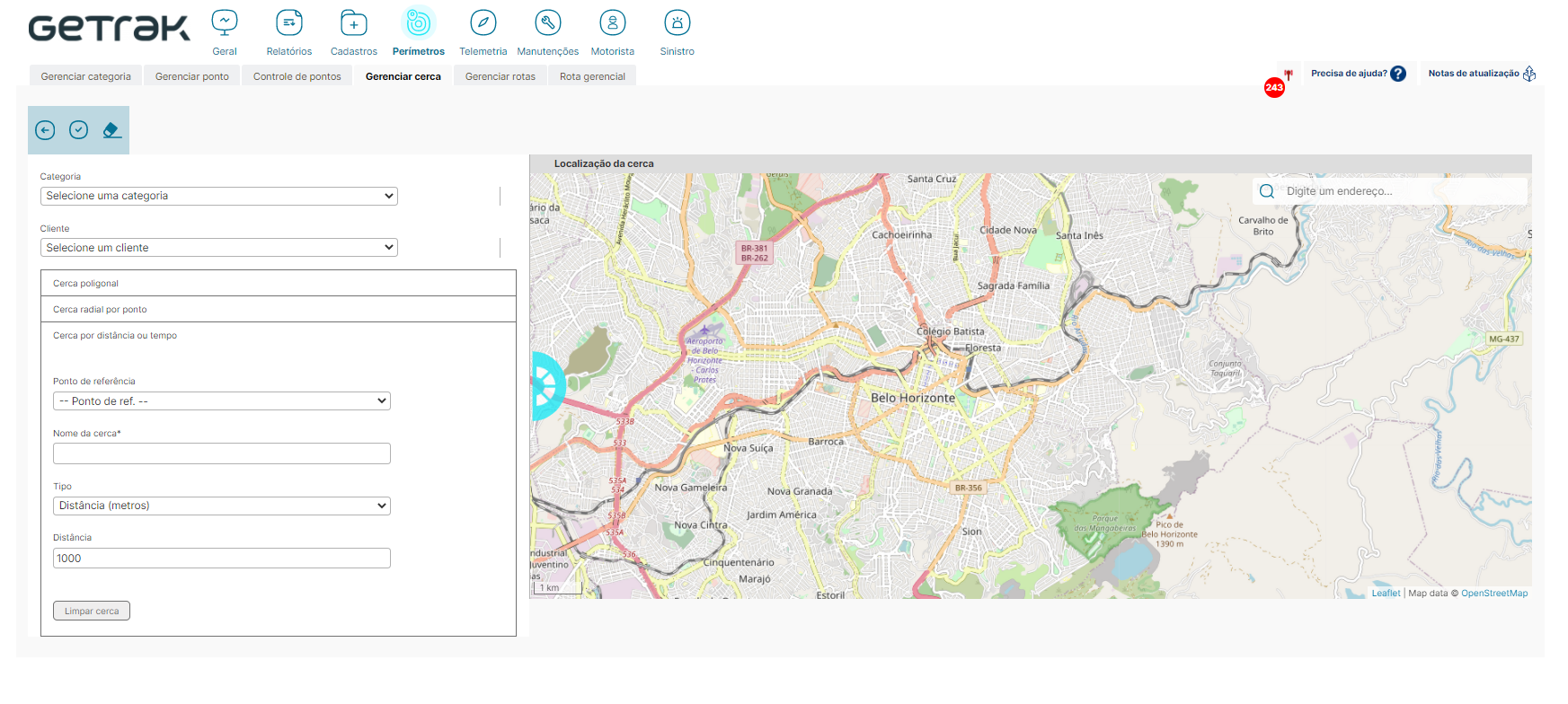This screenshot has width=1568, height=704.
Task: Click the update notes rocket icon
Action: (x=1529, y=74)
